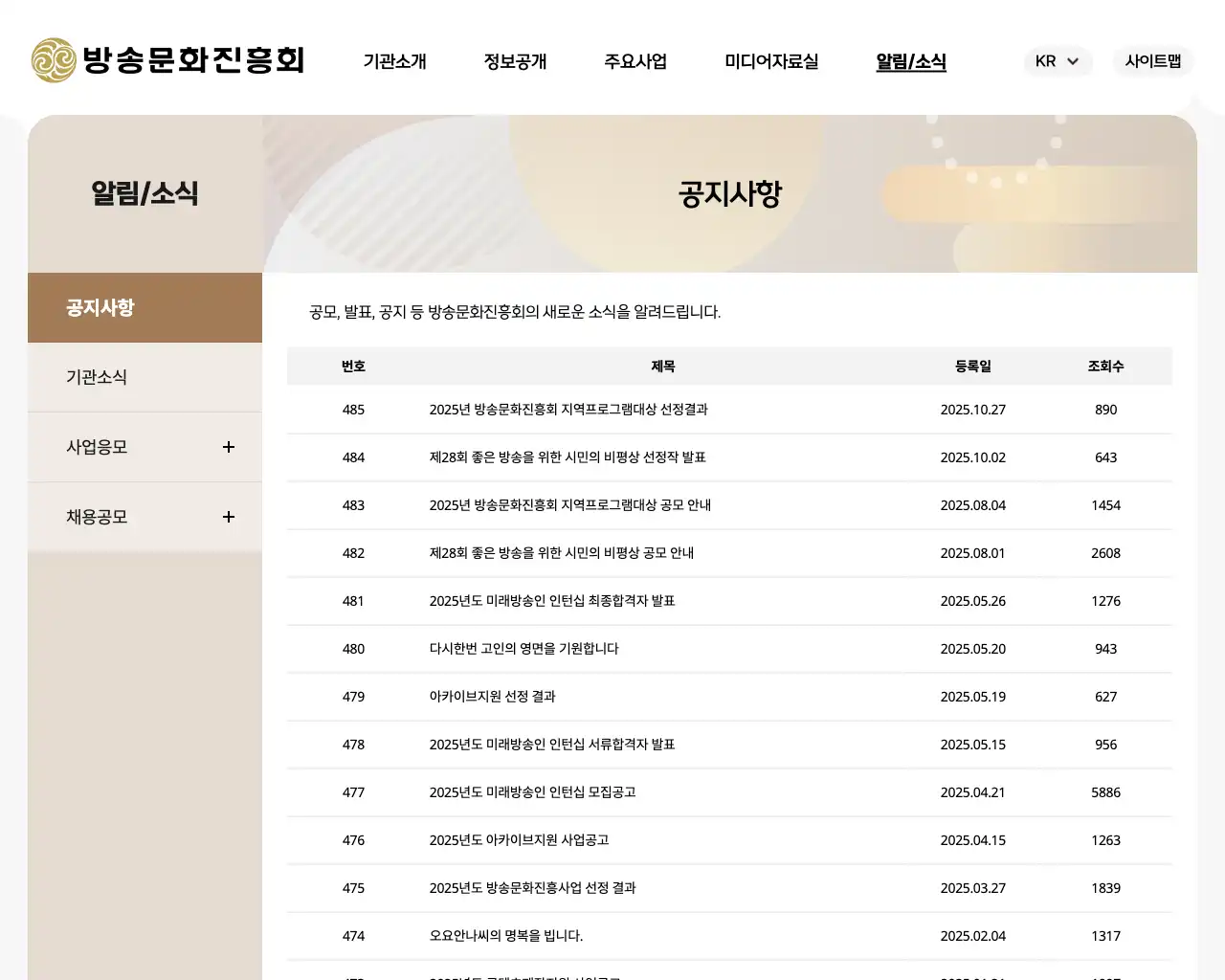Image resolution: width=1225 pixels, height=980 pixels.
Task: Open the 2025년도 미래방송인 인턴십 모집공고 notice
Action: pyautogui.click(x=534, y=792)
